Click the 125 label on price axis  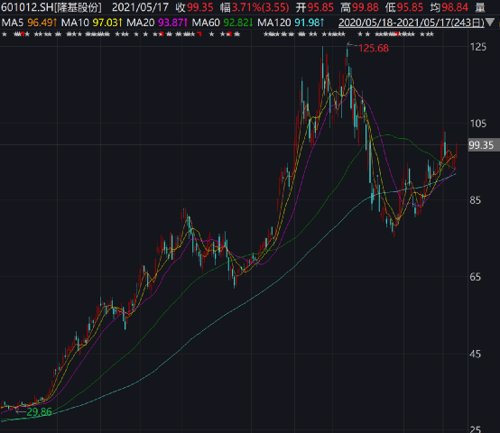coord(478,47)
